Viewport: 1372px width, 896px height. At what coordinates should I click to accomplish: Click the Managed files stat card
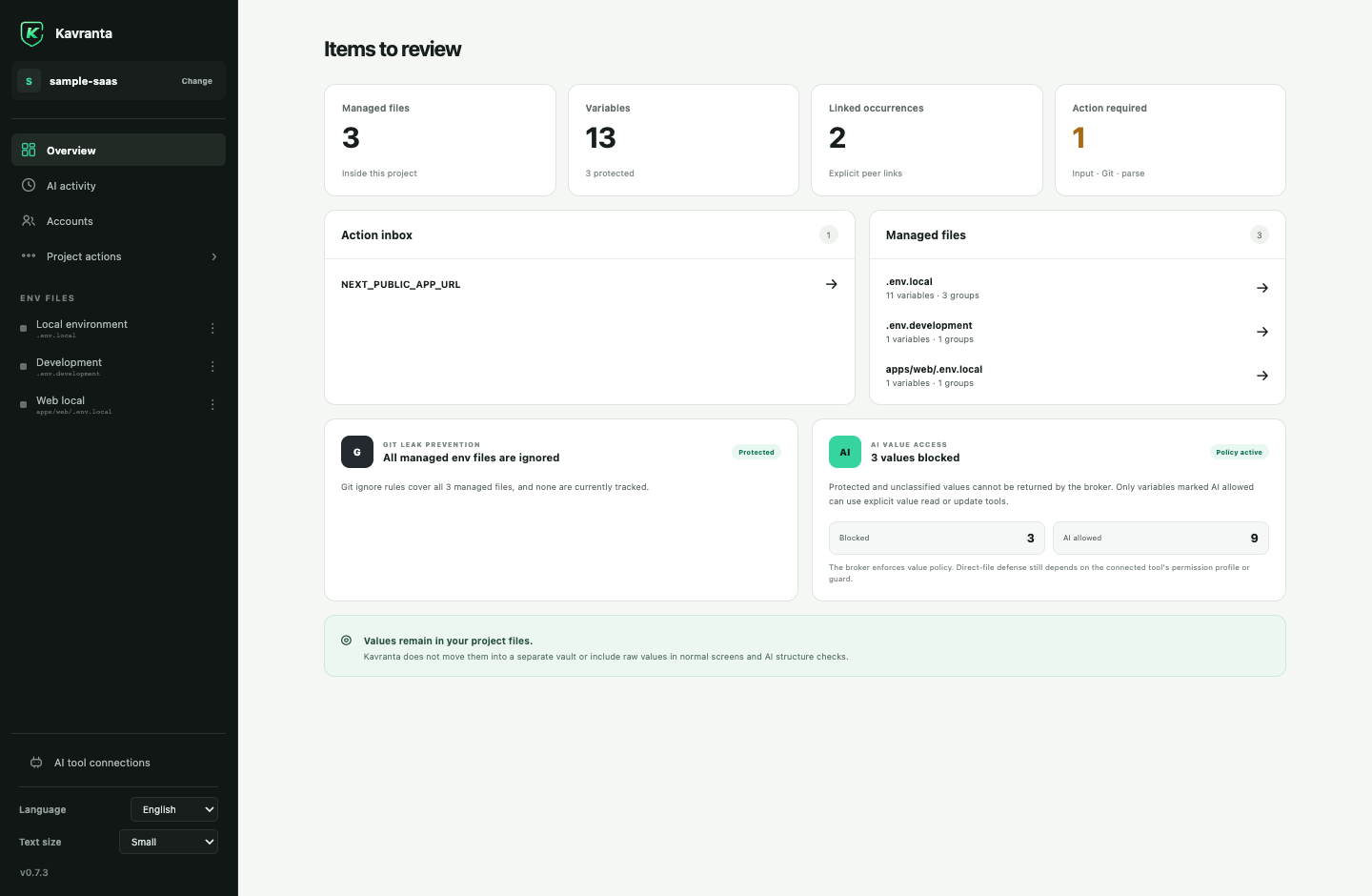tap(440, 140)
